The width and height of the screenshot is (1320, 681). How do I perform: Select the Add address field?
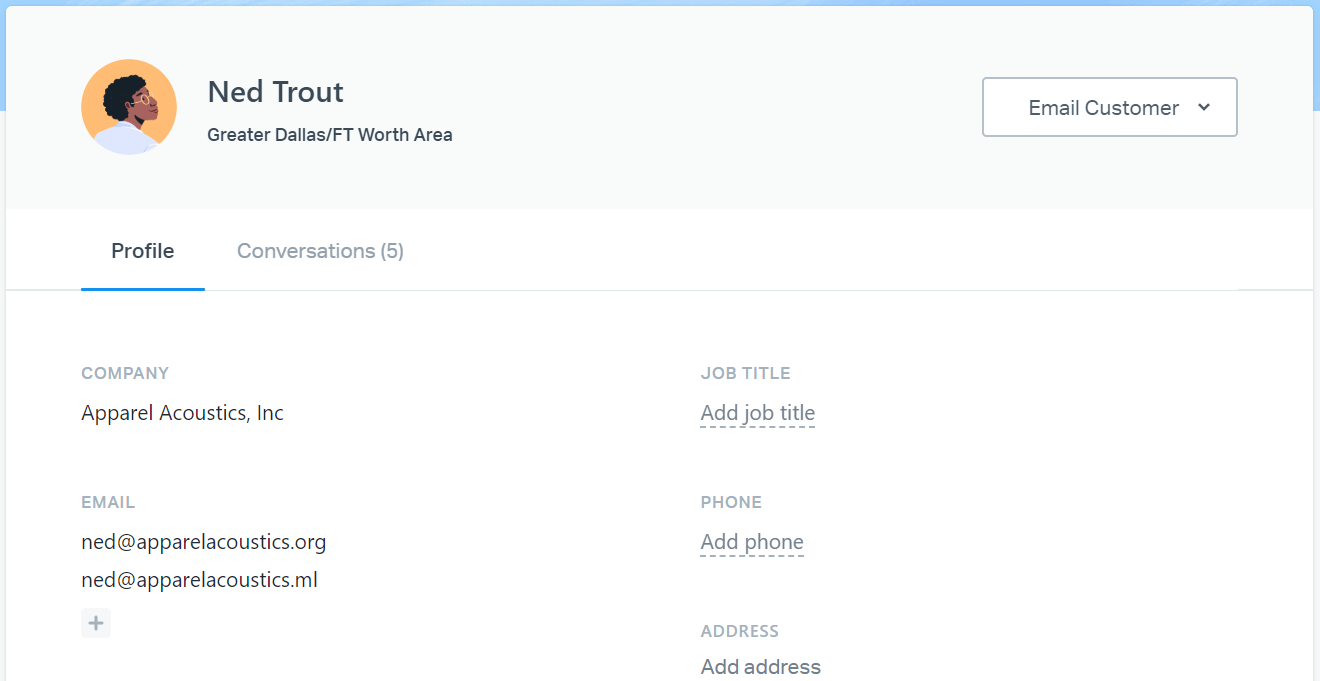[760, 667]
